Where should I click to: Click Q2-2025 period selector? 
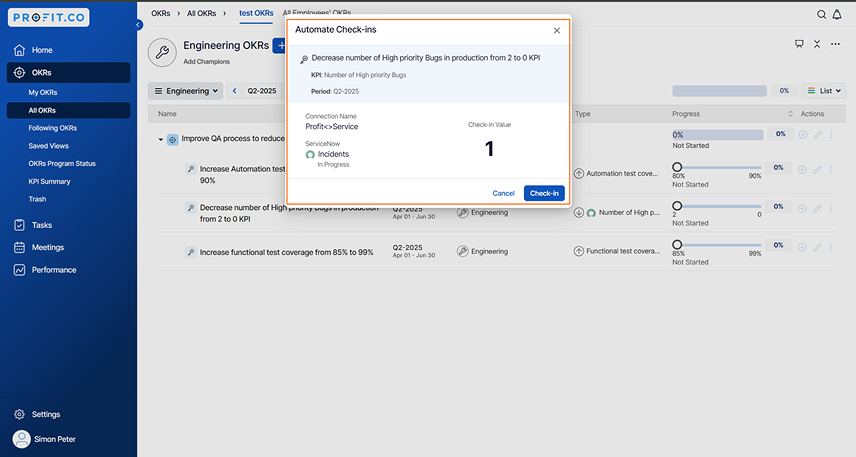tap(261, 91)
